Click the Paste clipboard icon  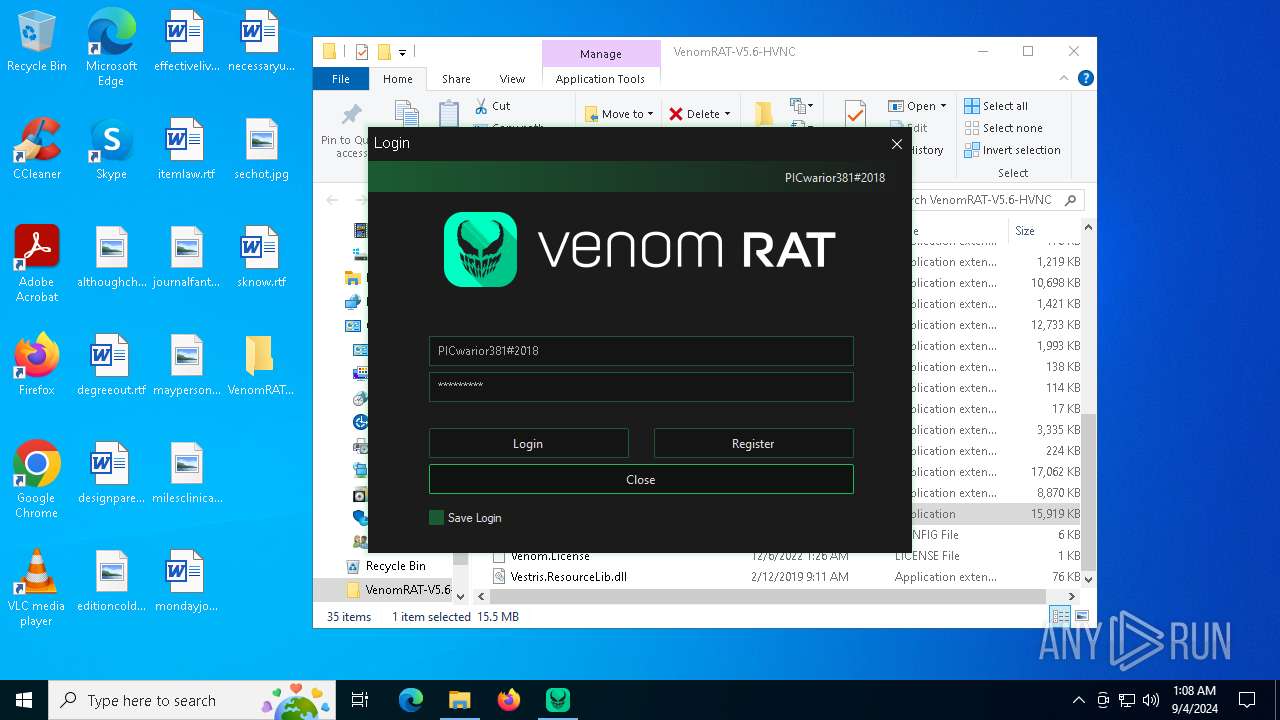(x=449, y=113)
